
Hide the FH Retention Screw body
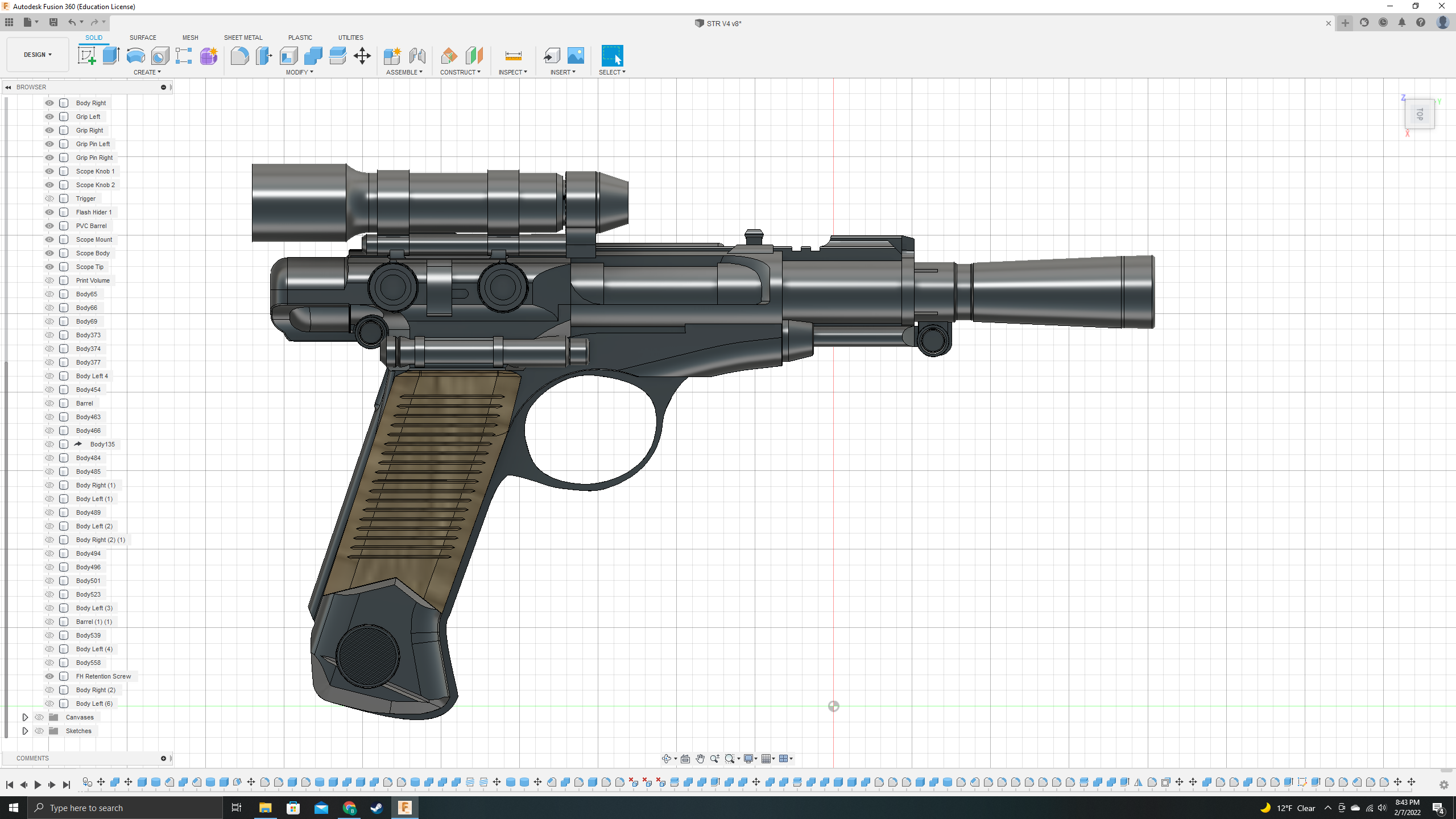[49, 676]
